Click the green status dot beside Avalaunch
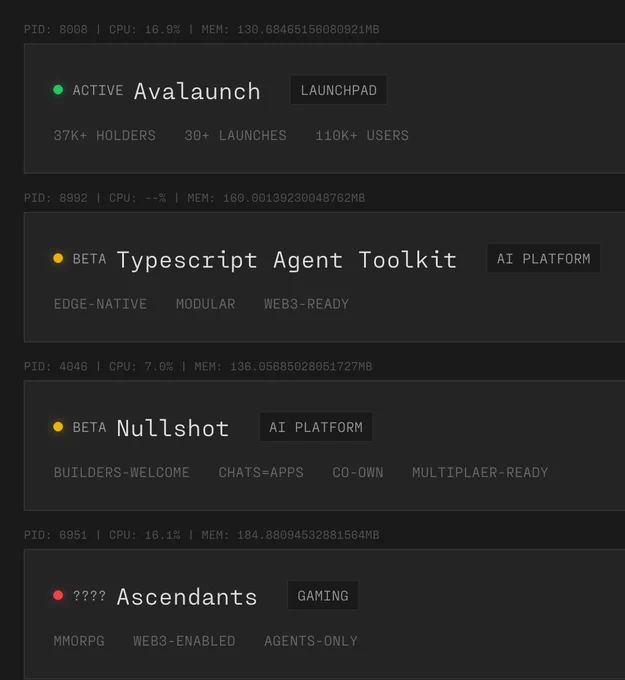The height and width of the screenshot is (680, 625). [58, 90]
